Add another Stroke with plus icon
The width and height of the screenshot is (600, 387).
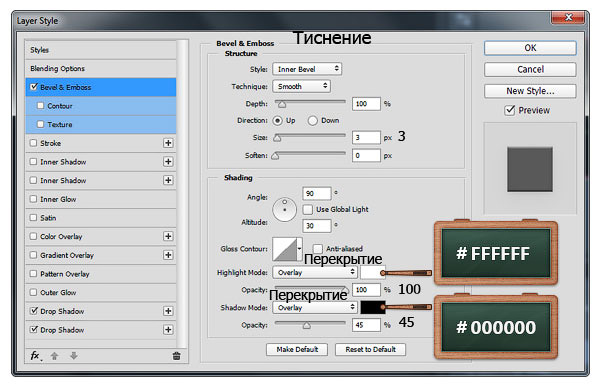(x=168, y=143)
